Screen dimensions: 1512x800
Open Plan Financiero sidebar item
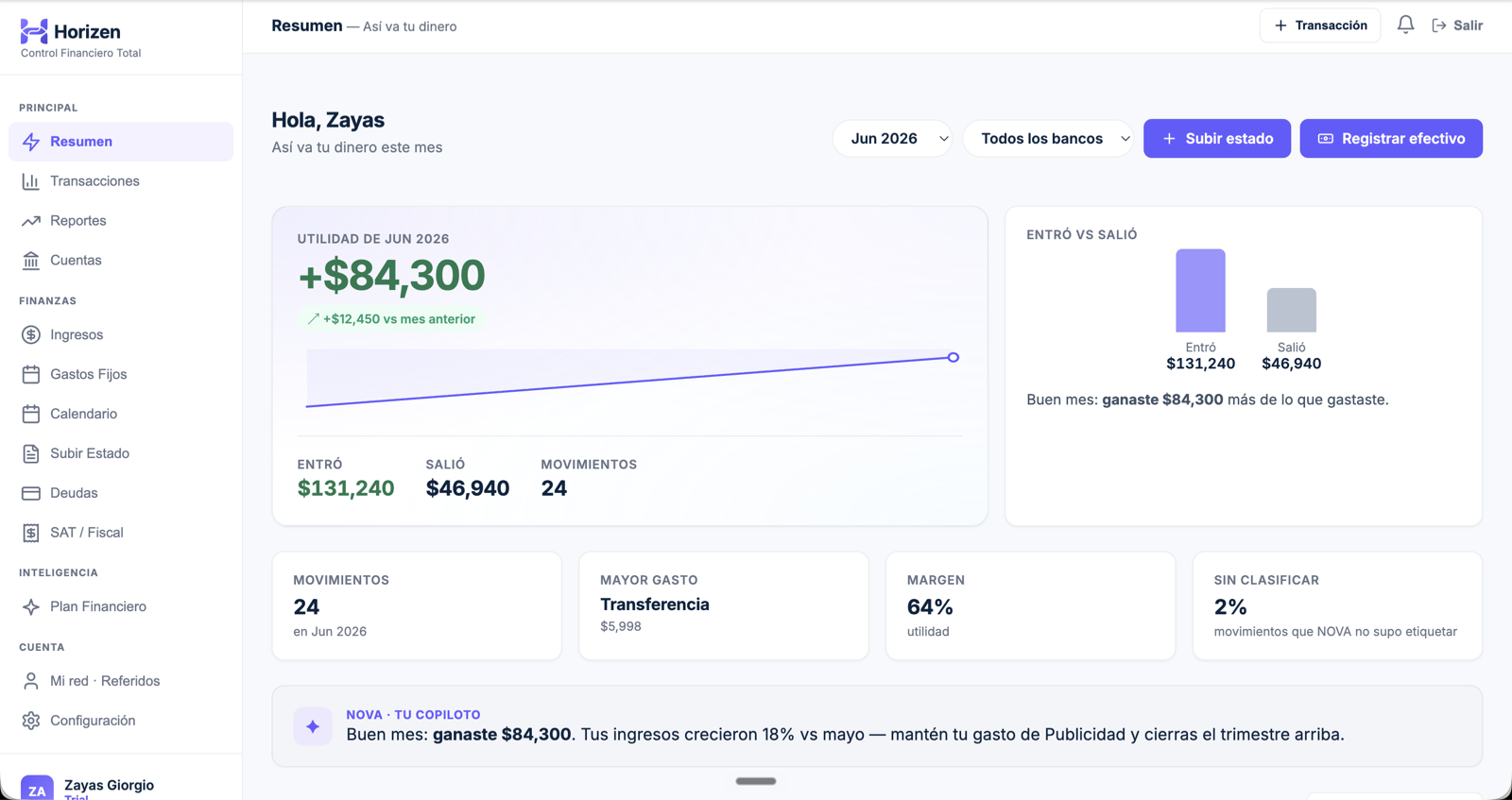(x=121, y=607)
